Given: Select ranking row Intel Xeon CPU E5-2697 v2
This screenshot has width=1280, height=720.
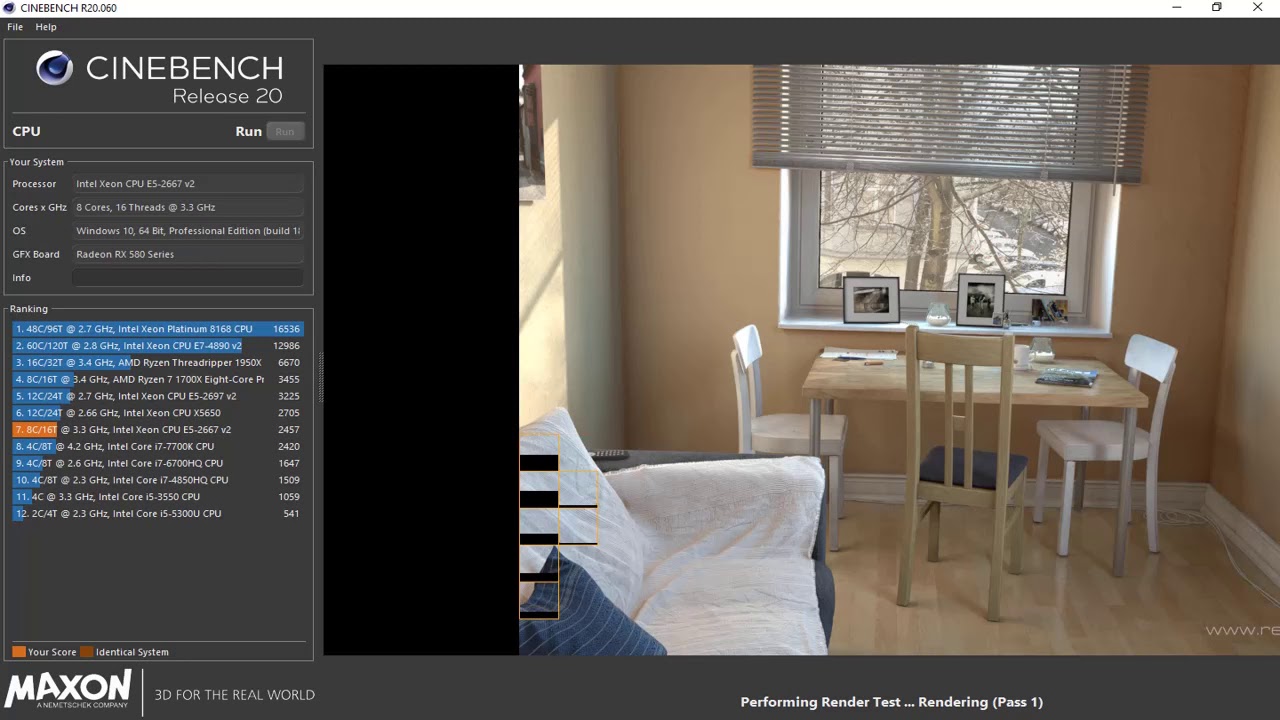Looking at the screenshot, I should (x=157, y=396).
